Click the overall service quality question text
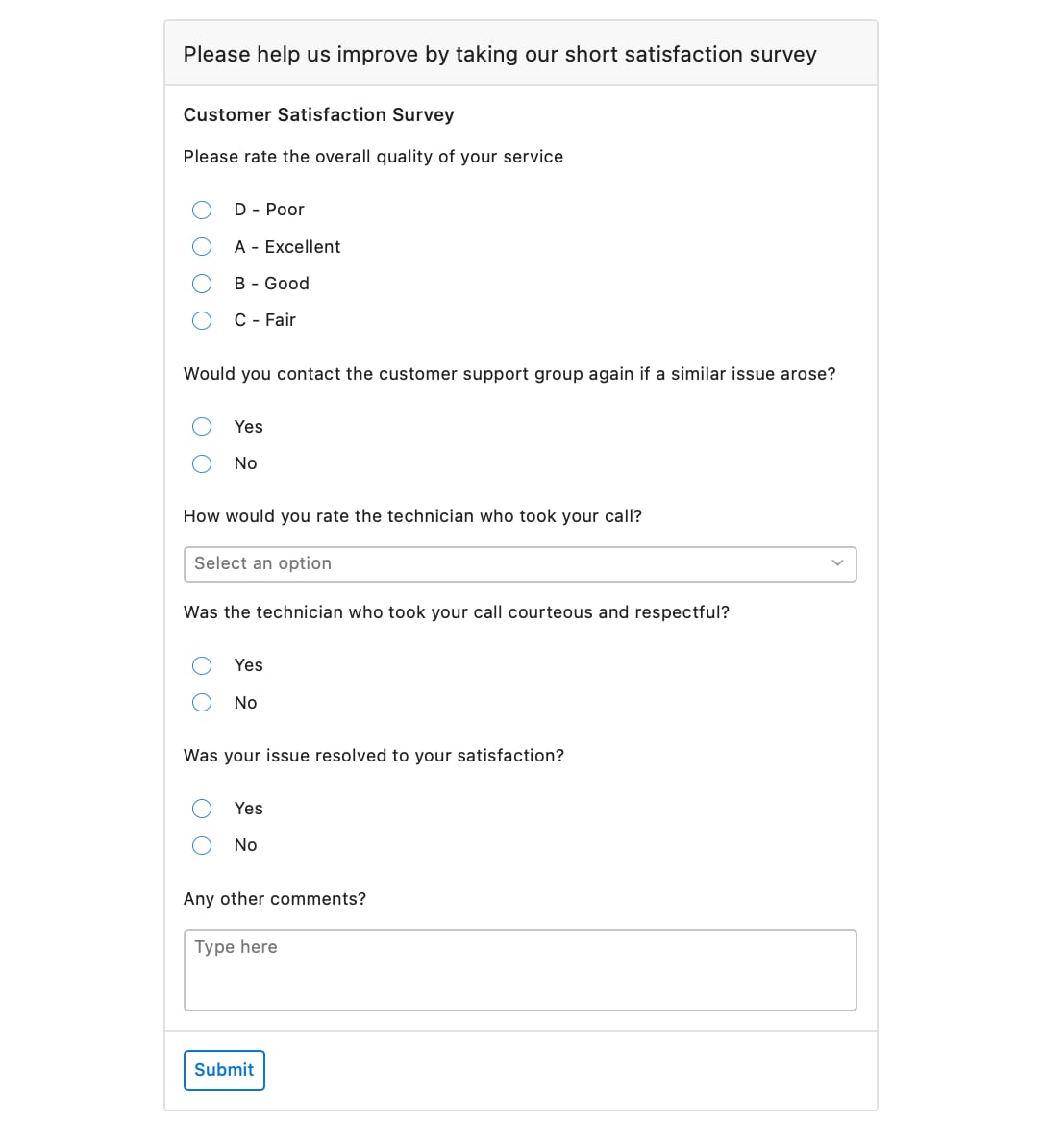The image size is (1042, 1148). pos(373,156)
